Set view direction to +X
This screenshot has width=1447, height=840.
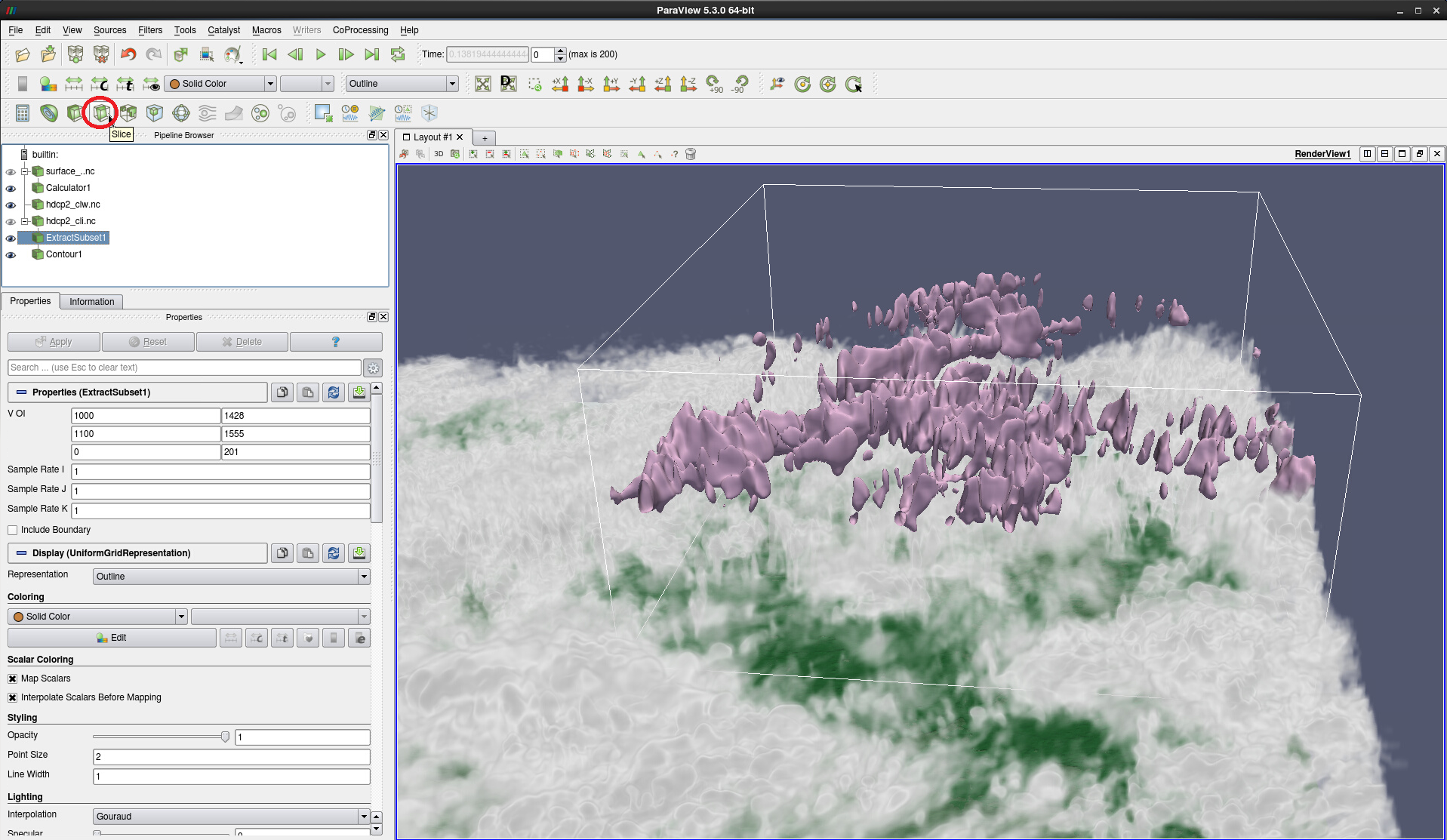tap(560, 84)
